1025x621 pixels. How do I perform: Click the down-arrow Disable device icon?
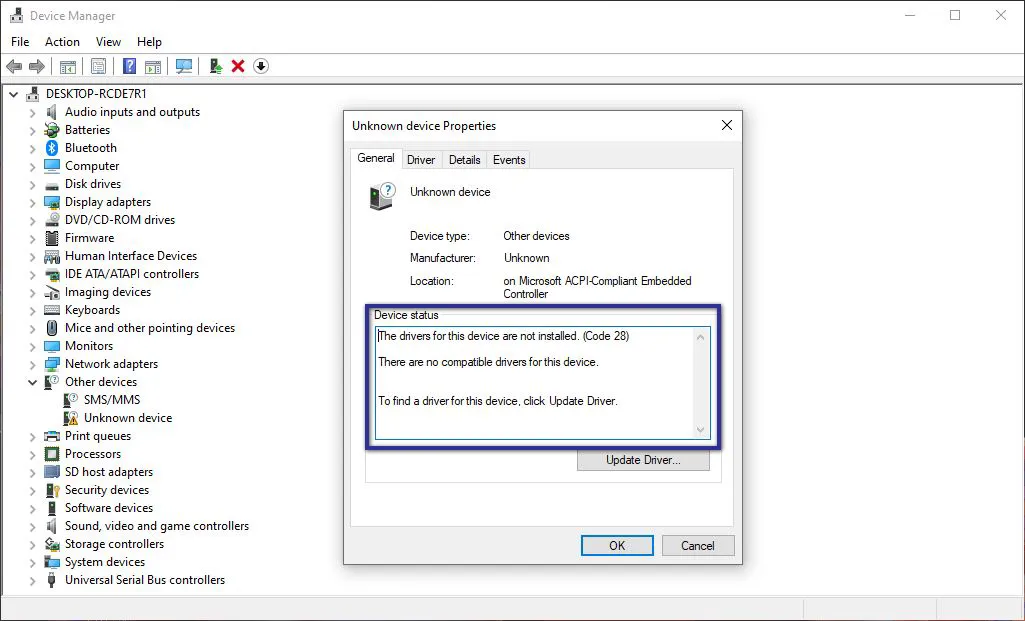pos(261,66)
